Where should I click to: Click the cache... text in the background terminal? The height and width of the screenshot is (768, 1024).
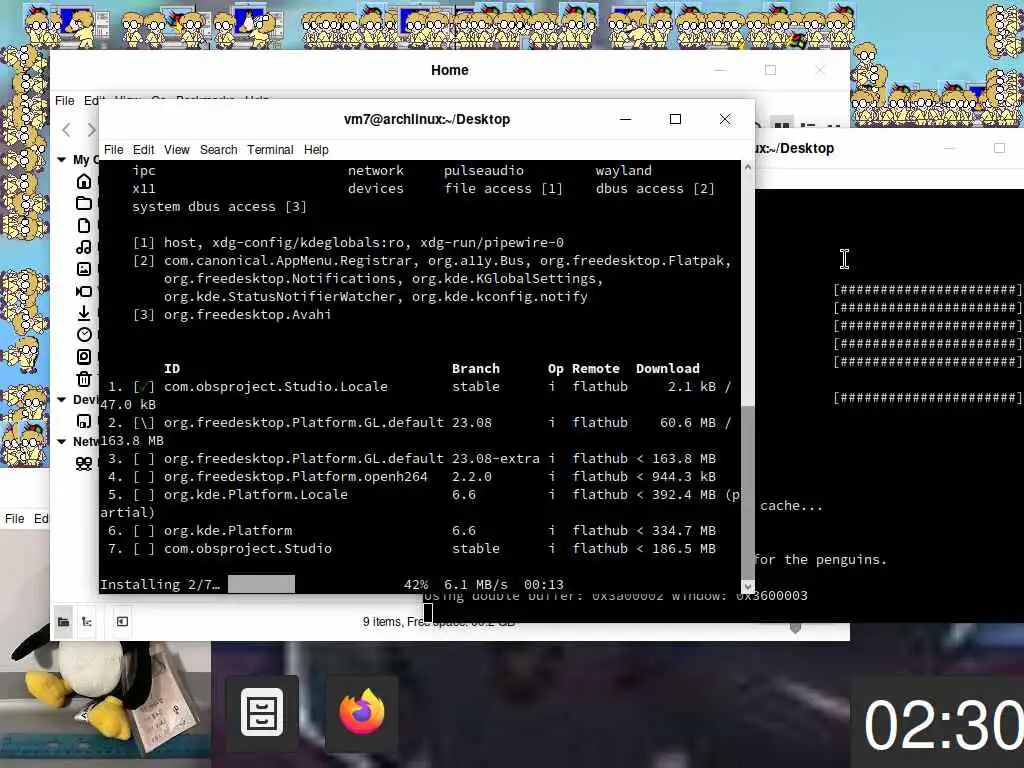coord(792,505)
